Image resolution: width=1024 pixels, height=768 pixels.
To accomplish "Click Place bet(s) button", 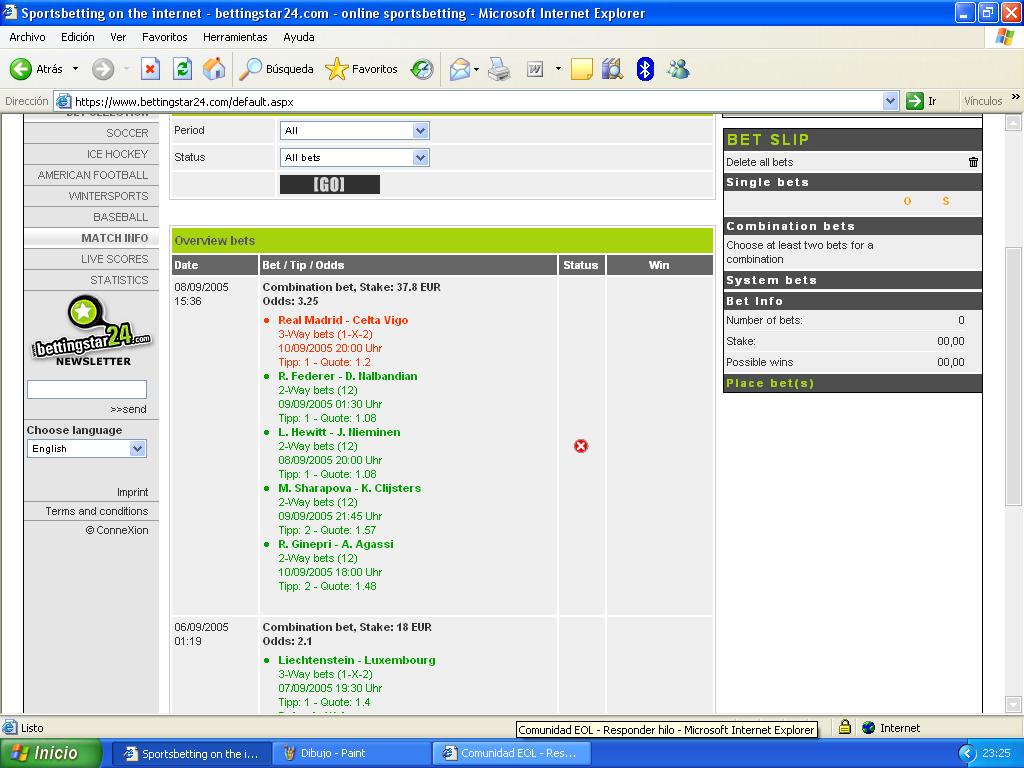I will pyautogui.click(x=770, y=383).
